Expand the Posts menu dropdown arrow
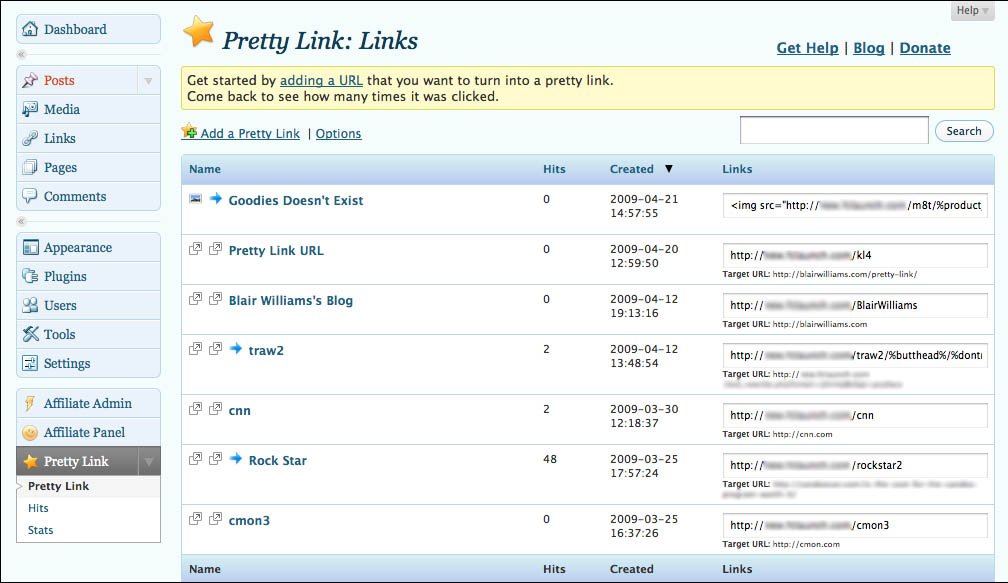1008x583 pixels. coord(148,80)
